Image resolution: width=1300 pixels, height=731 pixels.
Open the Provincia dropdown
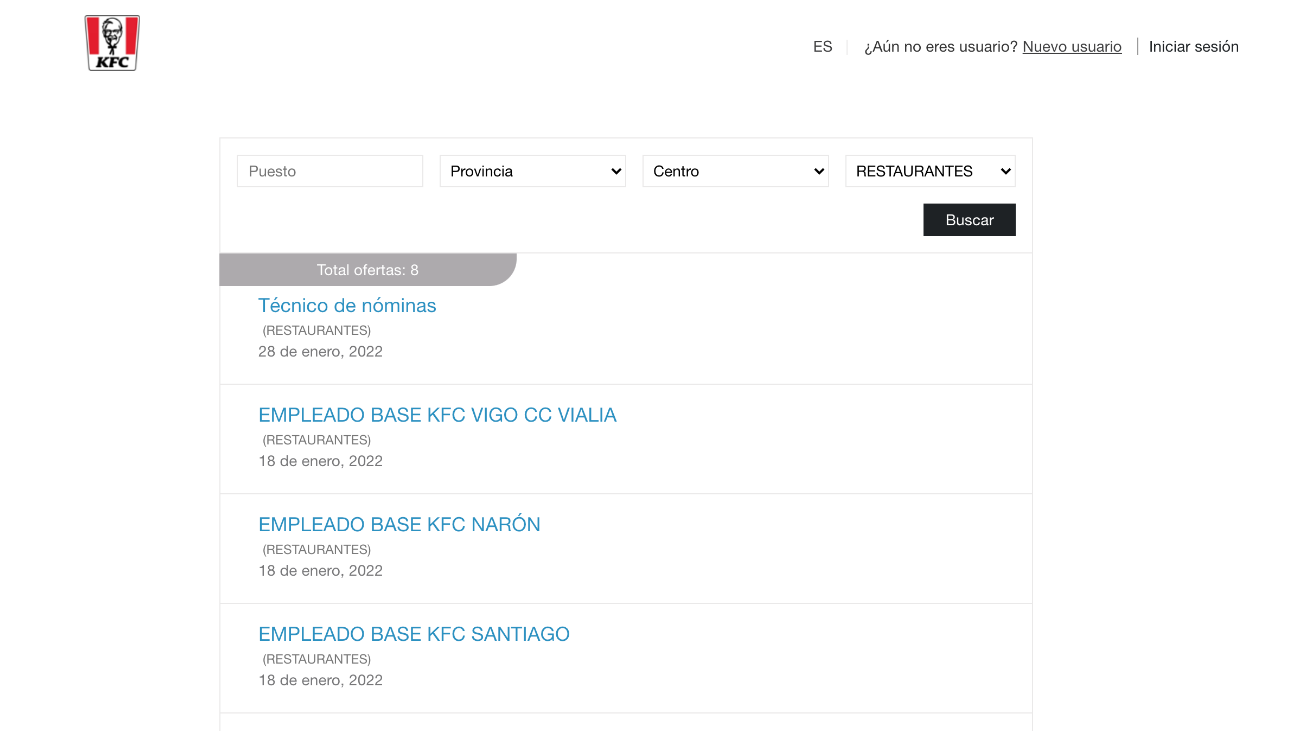[x=533, y=171]
